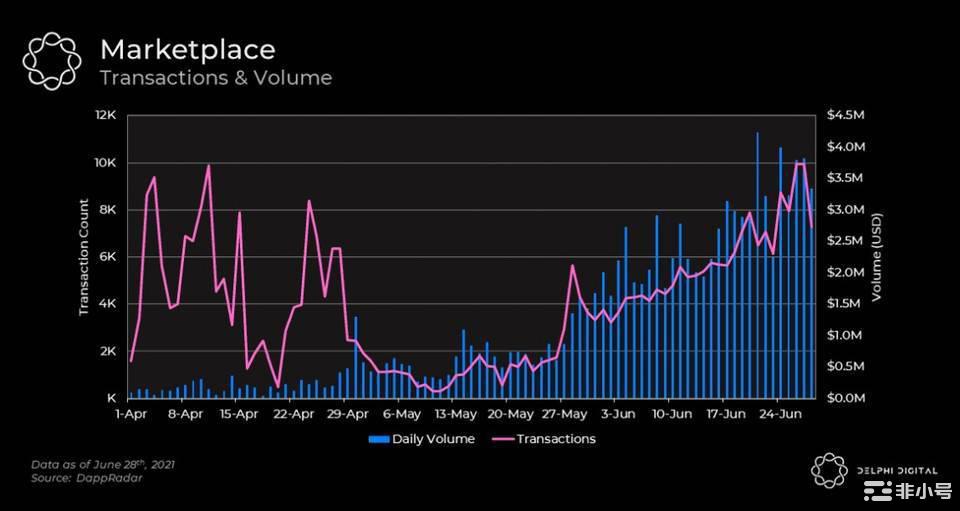Toggle the Transactions legend label
This screenshot has width=960, height=511.
tap(556, 439)
